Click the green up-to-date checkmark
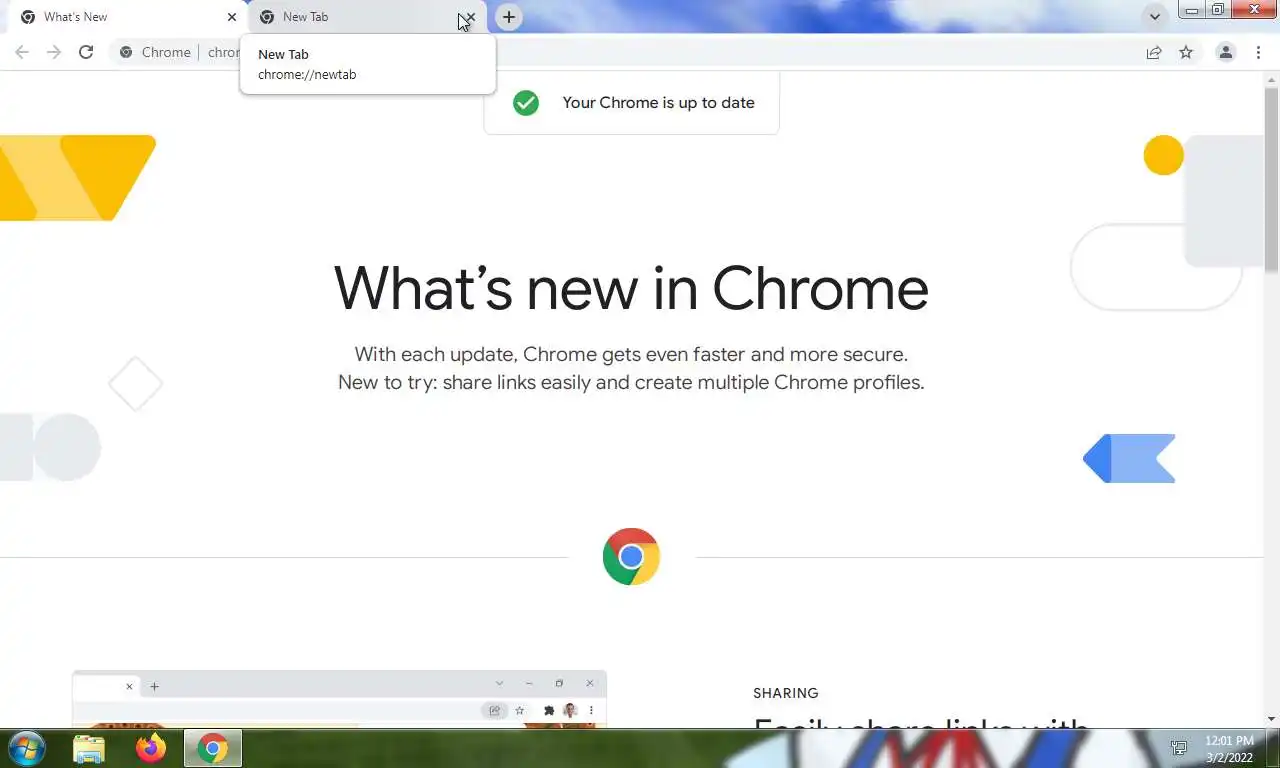Screen dimensions: 1280x768 point(526,102)
